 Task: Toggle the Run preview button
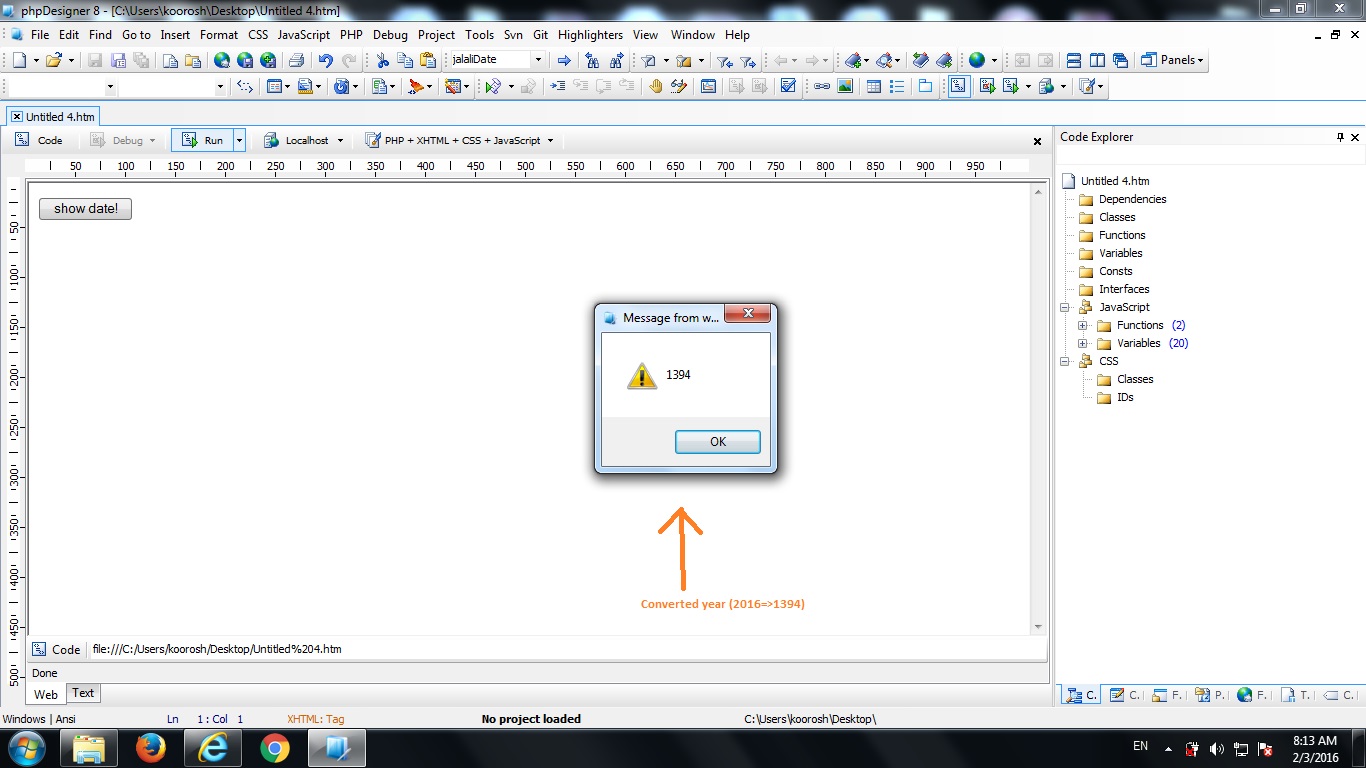203,141
